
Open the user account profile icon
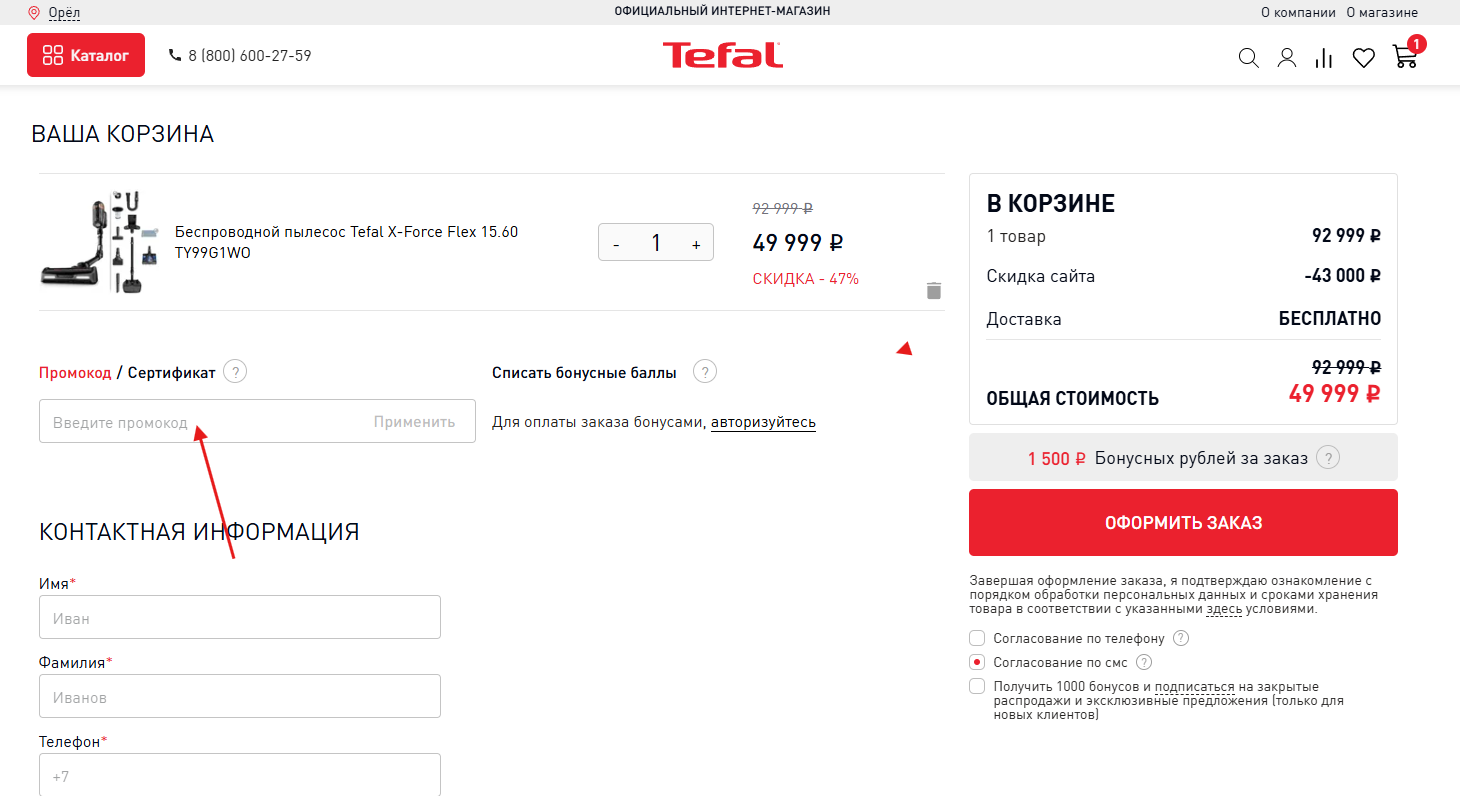coord(1287,58)
